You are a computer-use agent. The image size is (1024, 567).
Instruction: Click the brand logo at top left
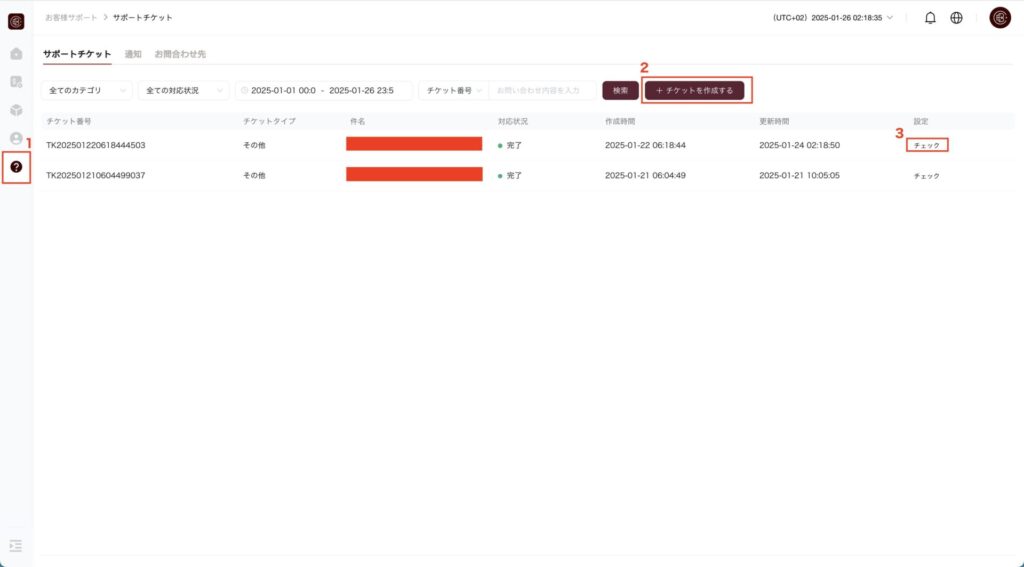point(16,21)
